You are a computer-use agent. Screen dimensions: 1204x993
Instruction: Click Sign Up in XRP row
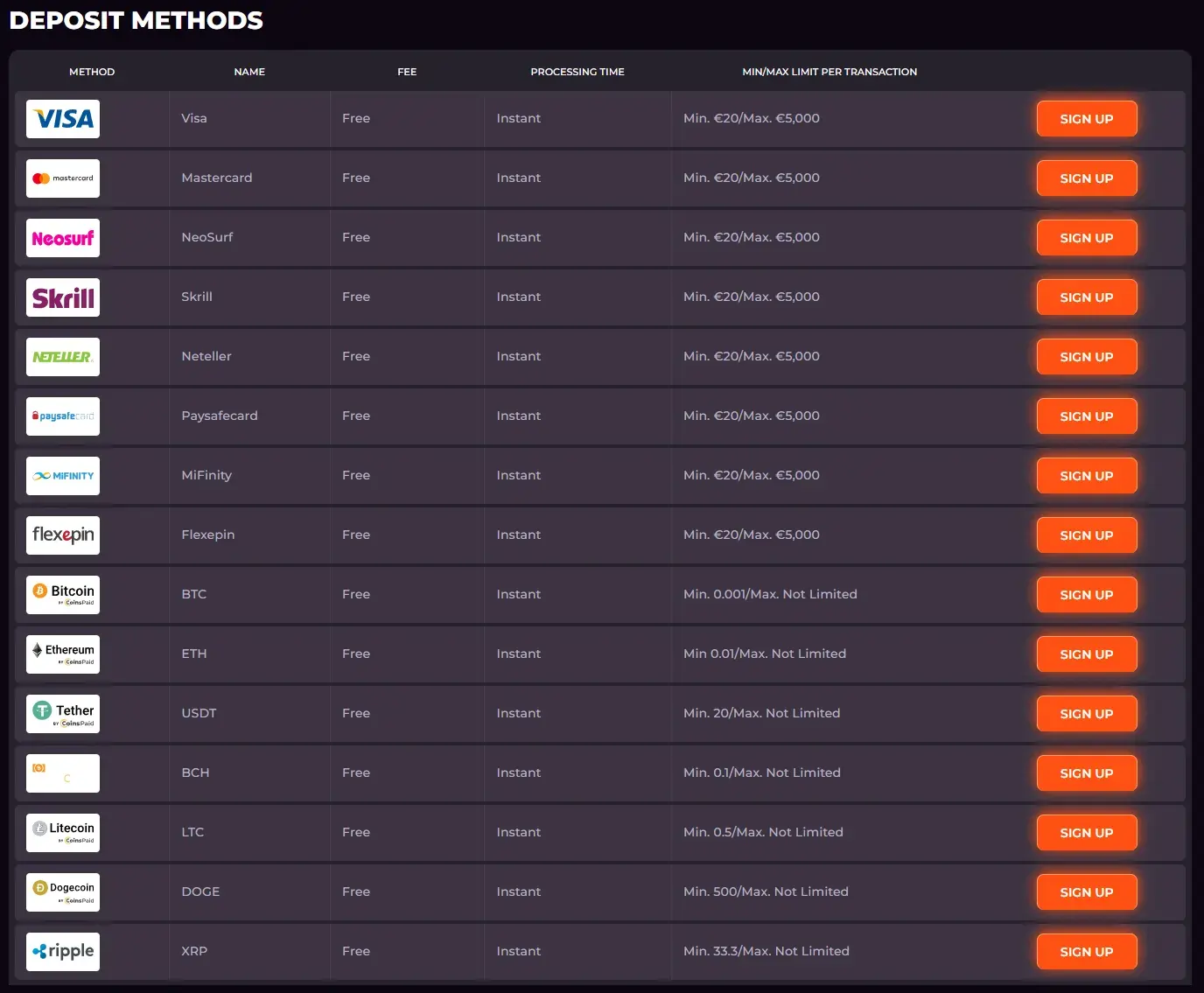(x=1087, y=952)
